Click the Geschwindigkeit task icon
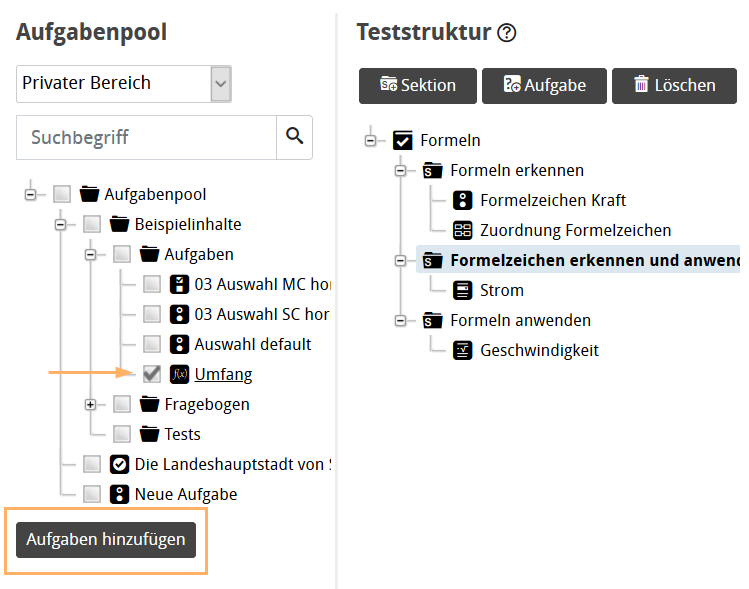 462,351
